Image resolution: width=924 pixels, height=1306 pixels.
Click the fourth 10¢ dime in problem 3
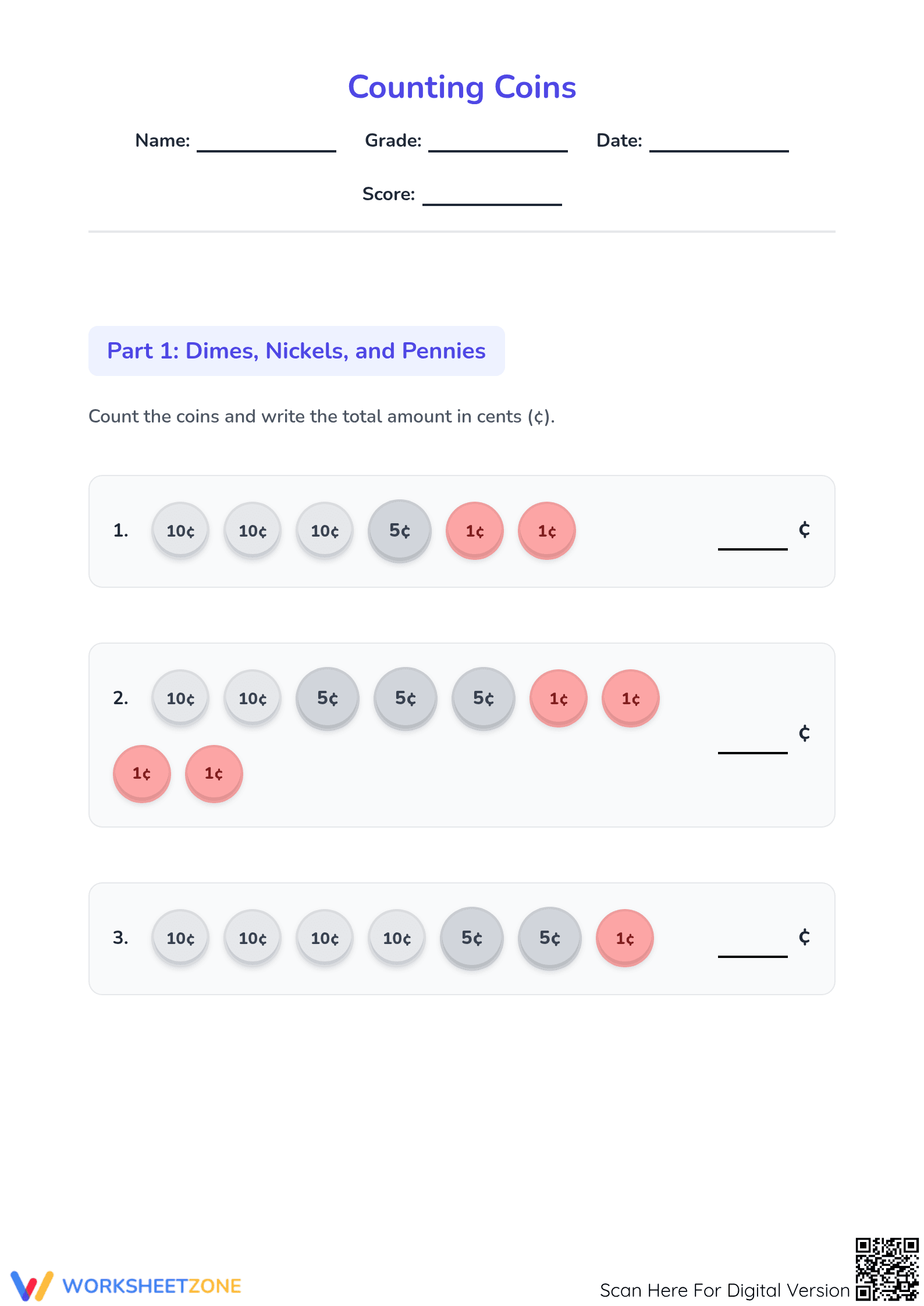(397, 938)
